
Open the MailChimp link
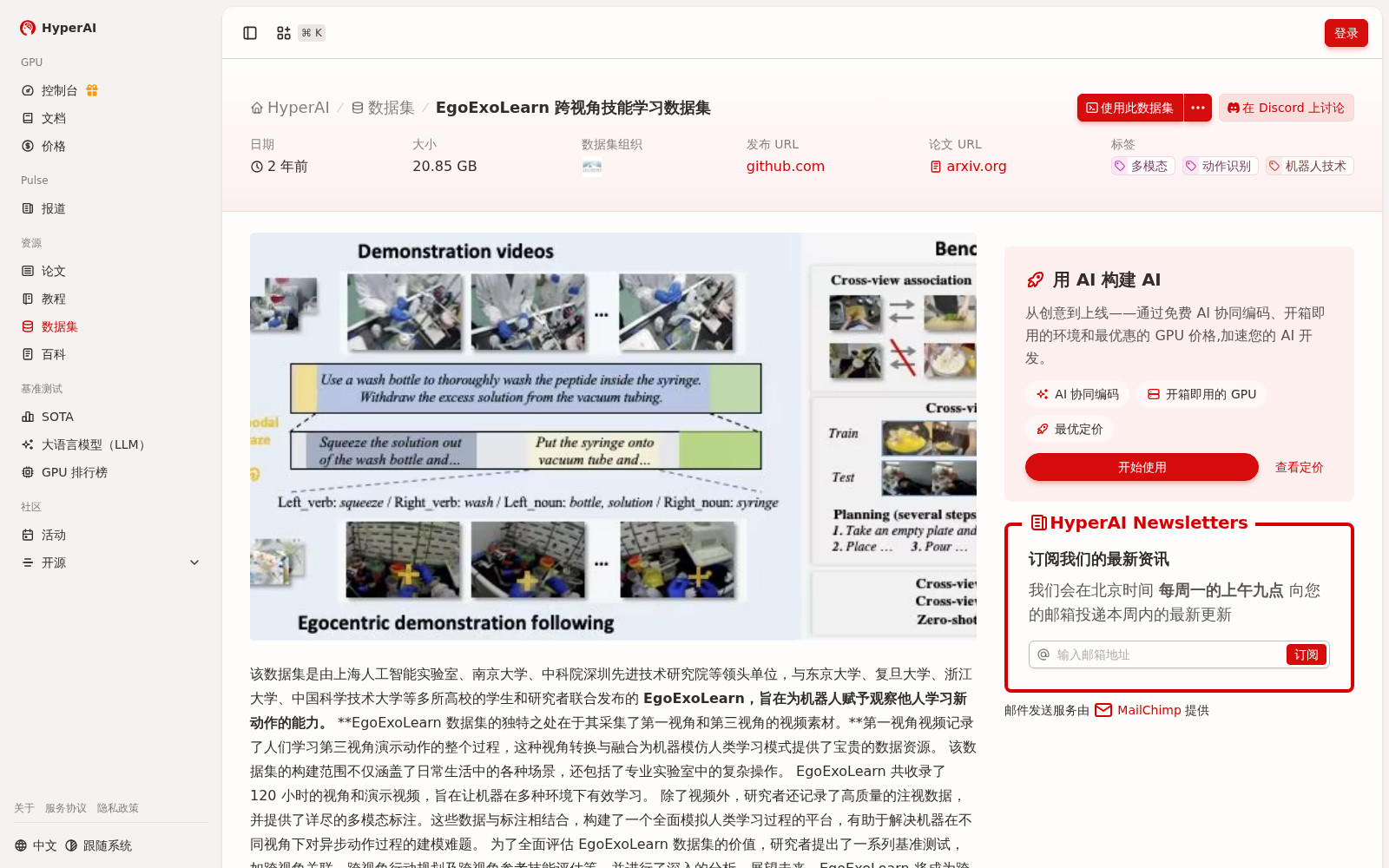1149,710
